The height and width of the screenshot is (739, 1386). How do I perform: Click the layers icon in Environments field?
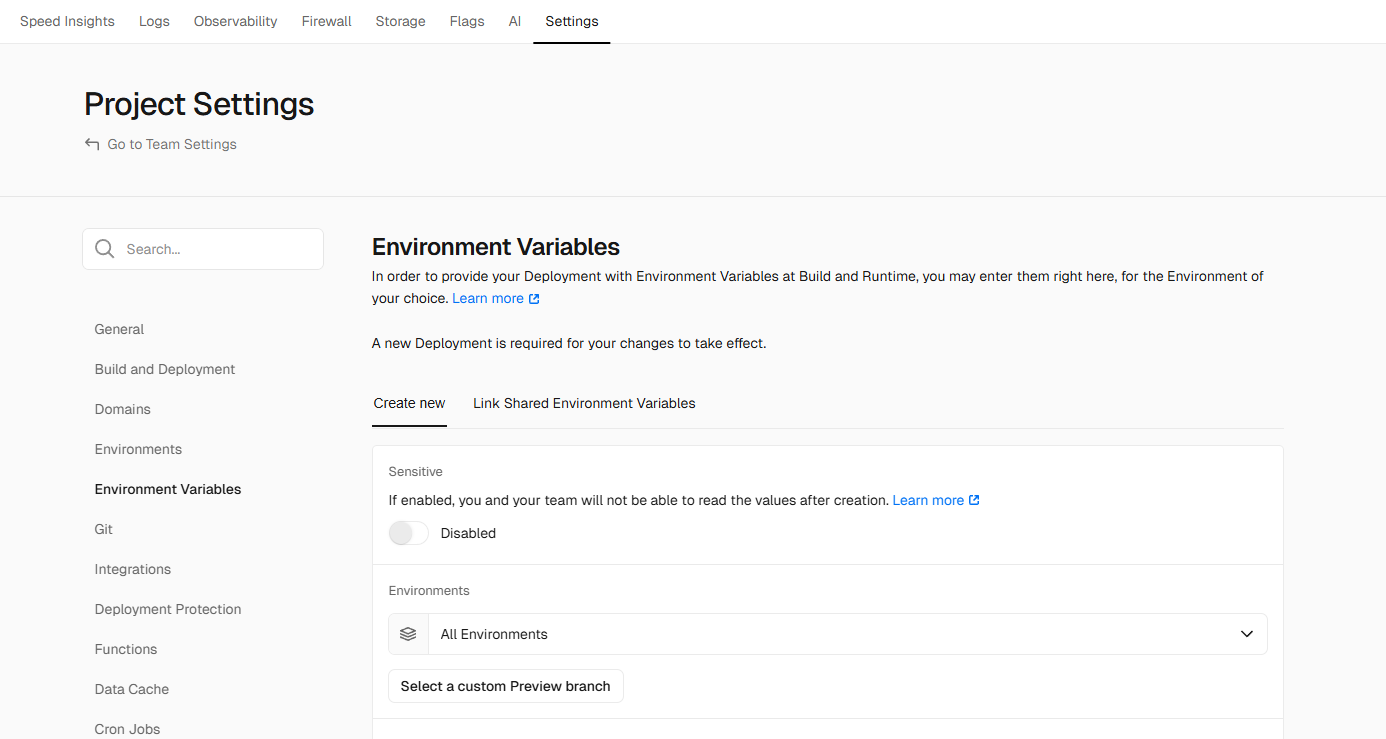(408, 634)
